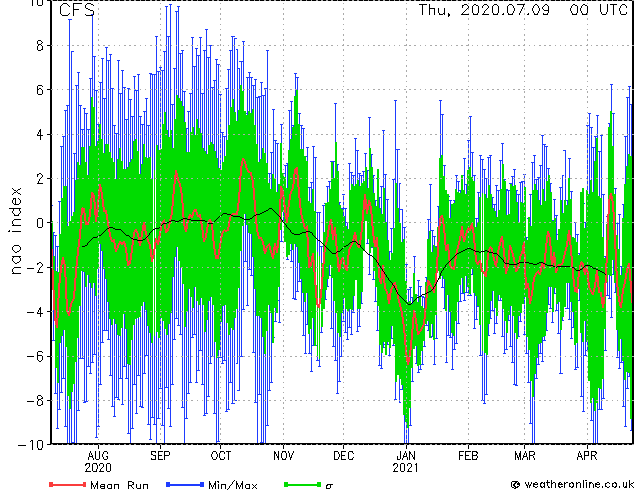Screen dimensions: 634x490
Task: Click the y-axis value -10
Action: 31,445
